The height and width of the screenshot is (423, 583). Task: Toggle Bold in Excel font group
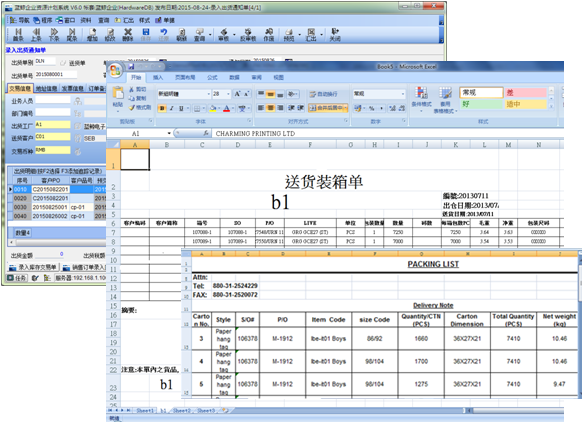[x=162, y=108]
